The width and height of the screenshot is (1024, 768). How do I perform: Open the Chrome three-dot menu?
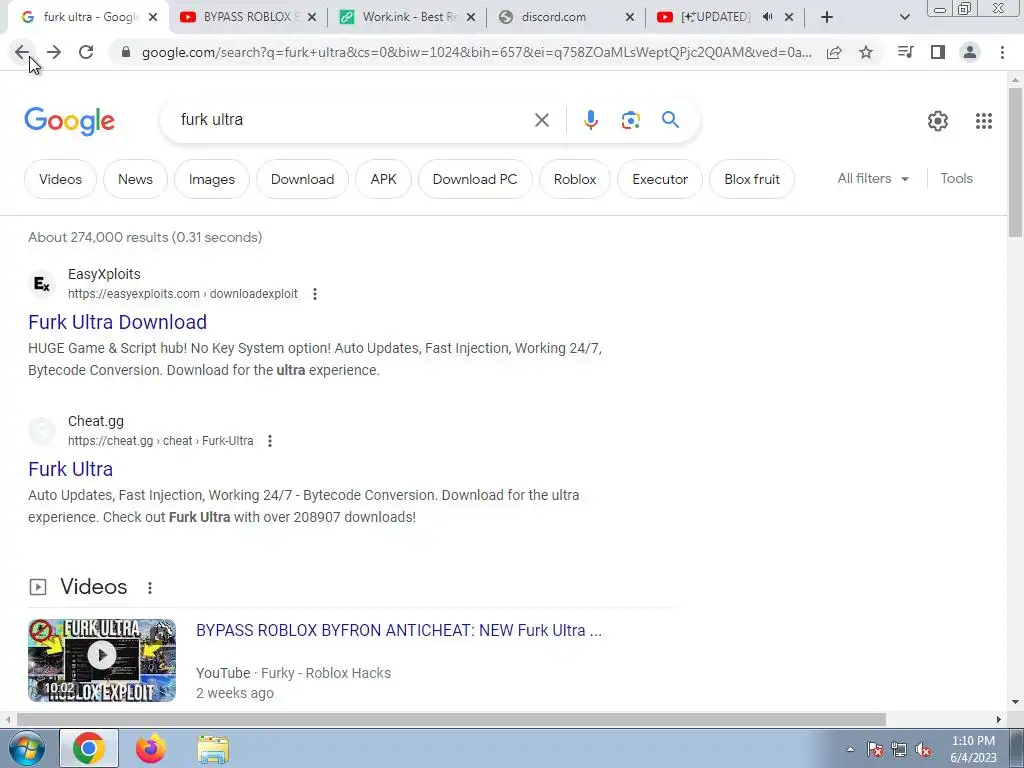click(x=1002, y=52)
